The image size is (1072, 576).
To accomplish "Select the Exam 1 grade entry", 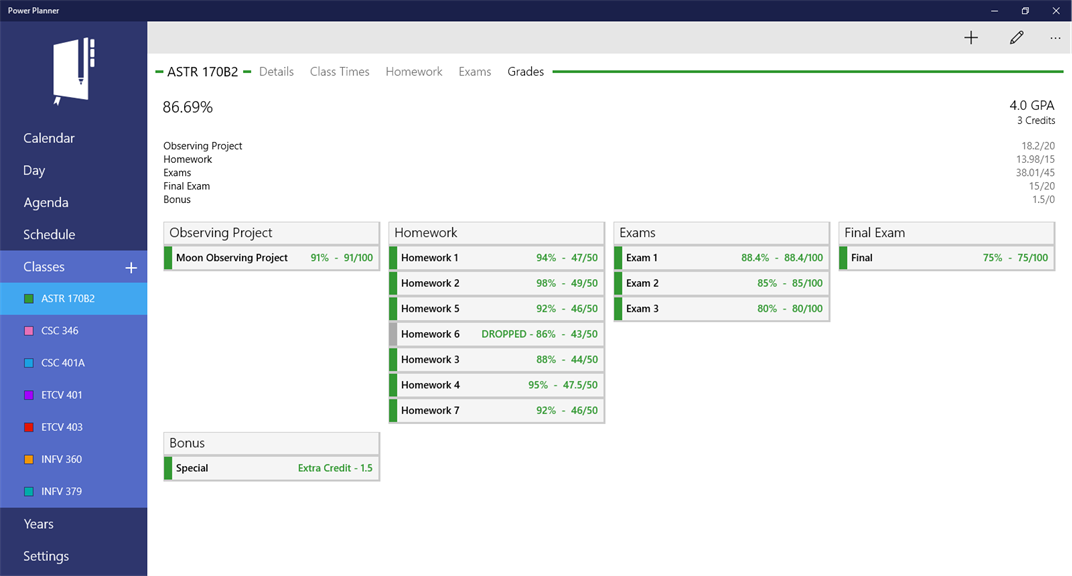I will pos(722,257).
